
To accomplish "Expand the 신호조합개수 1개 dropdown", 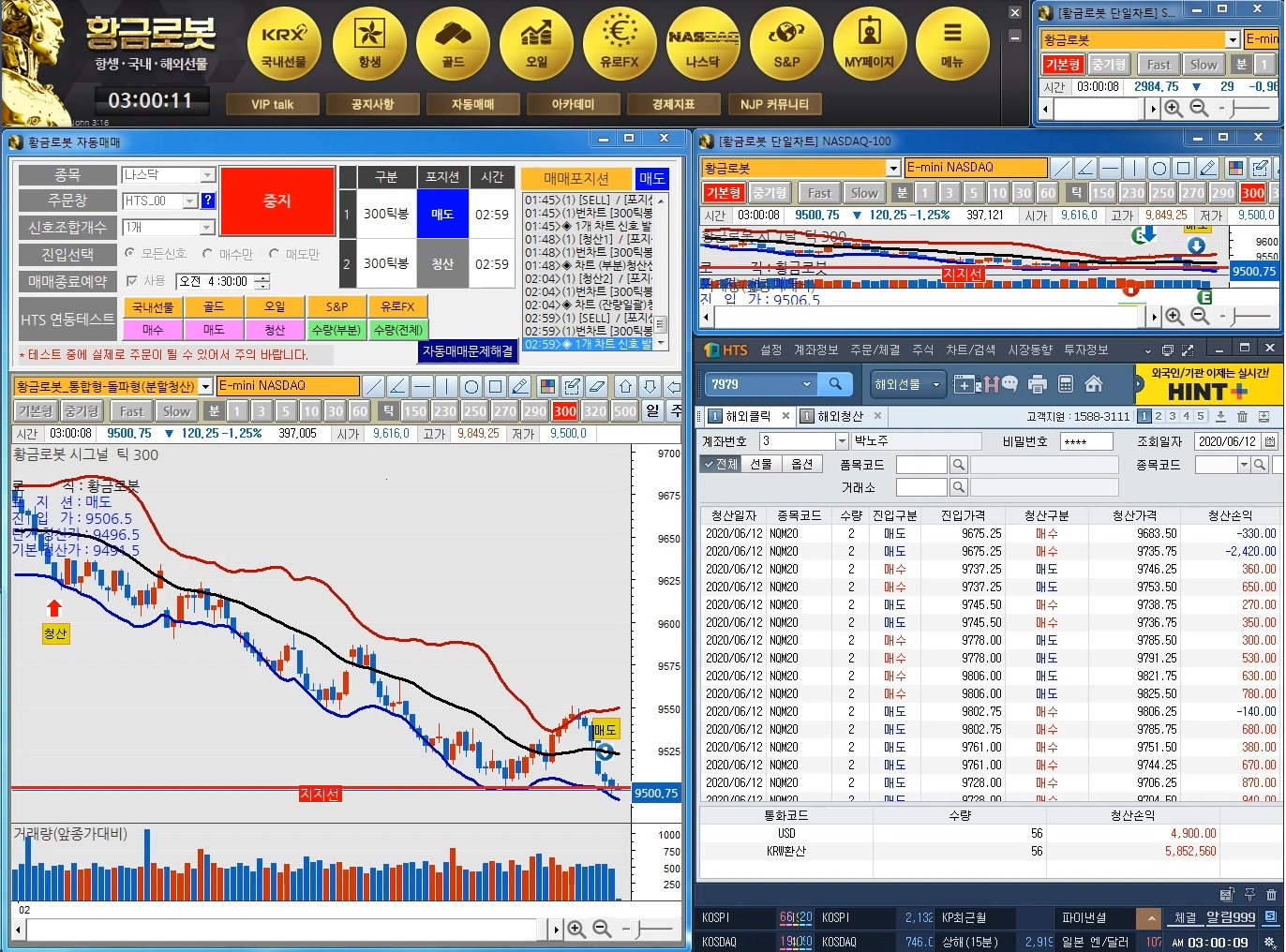I will tap(208, 228).
